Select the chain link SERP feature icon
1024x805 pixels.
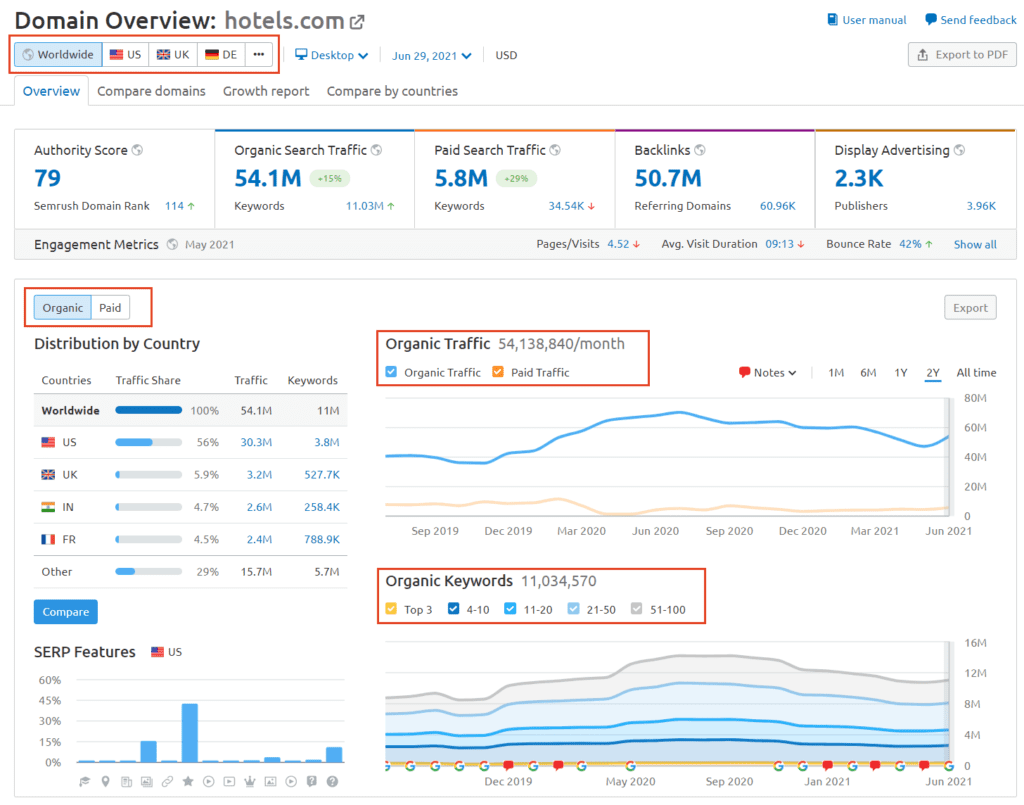pyautogui.click(x=167, y=781)
